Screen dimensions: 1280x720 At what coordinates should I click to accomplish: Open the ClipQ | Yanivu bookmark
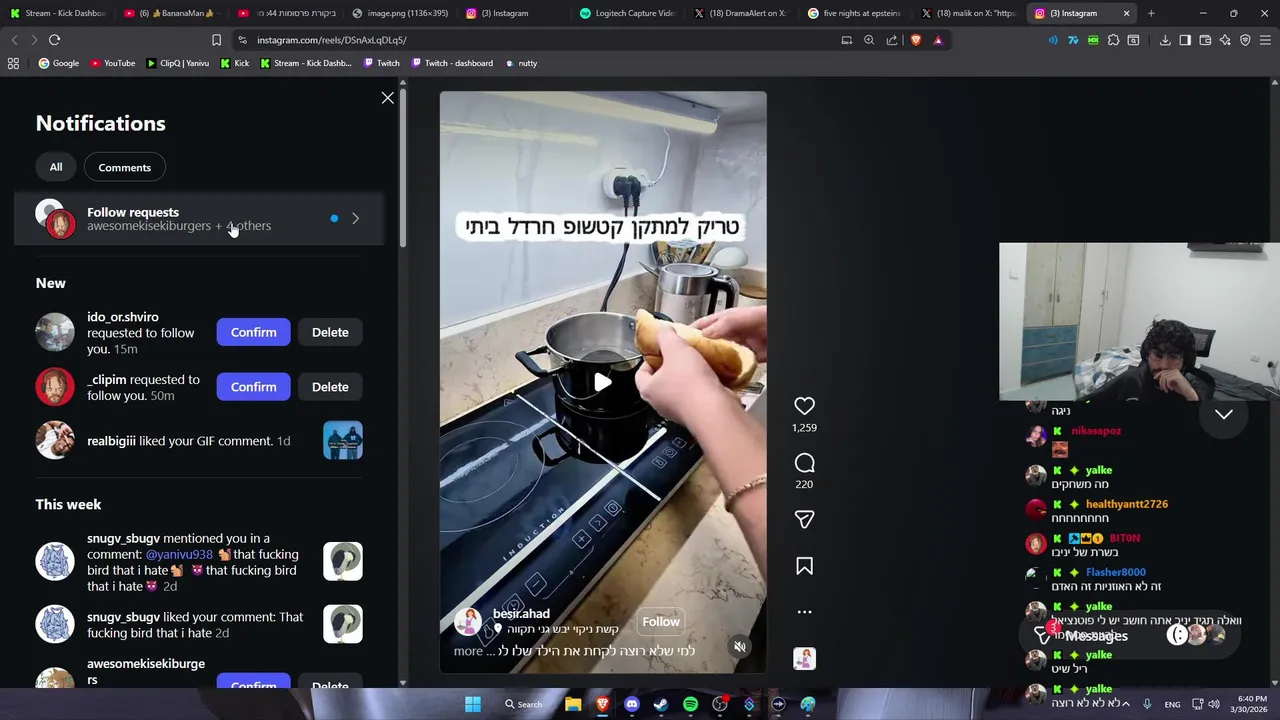coord(177,63)
